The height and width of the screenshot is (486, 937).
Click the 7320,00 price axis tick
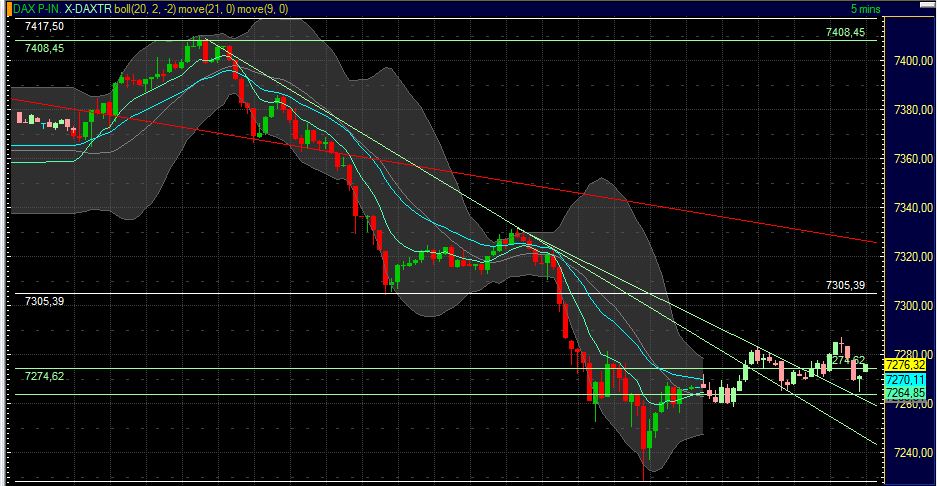[x=913, y=257]
